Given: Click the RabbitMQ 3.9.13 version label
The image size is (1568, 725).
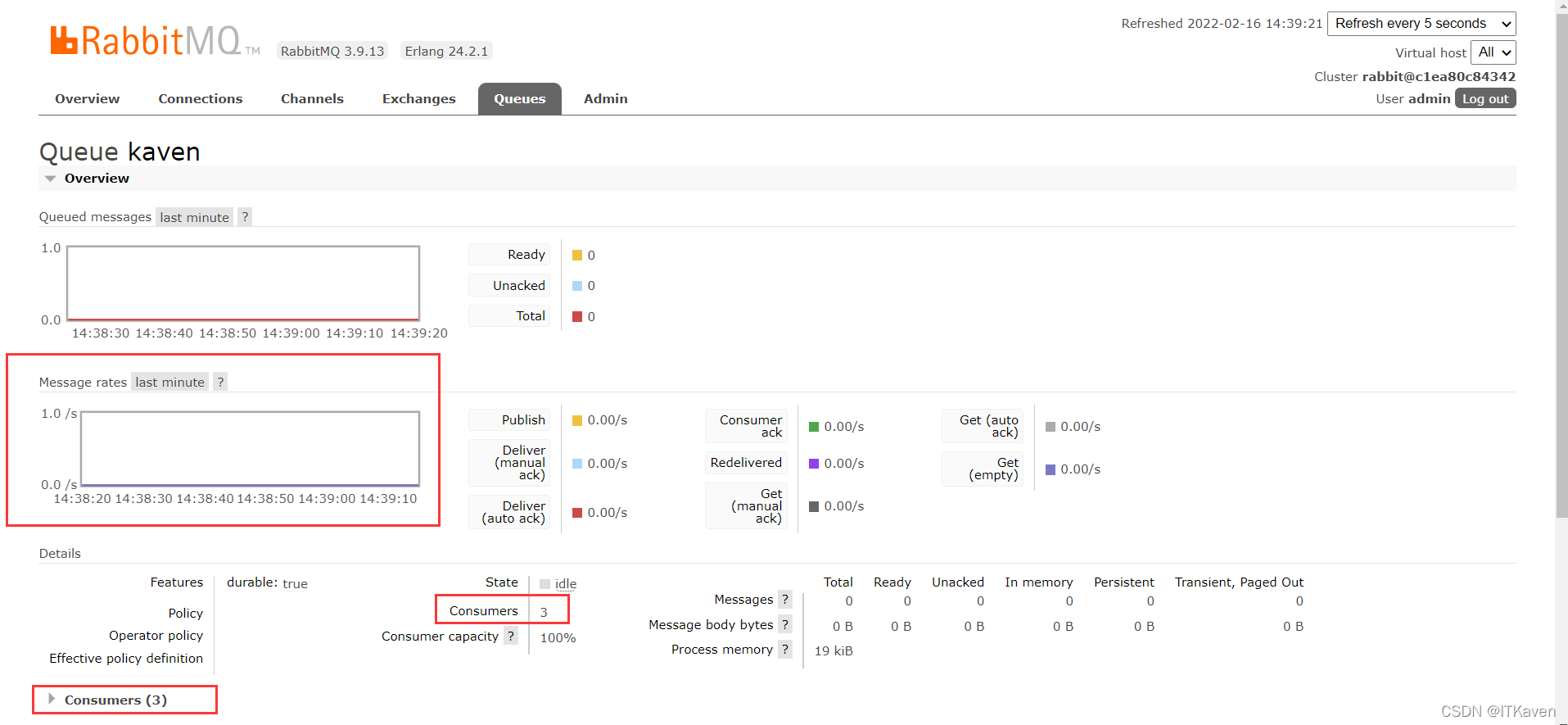Looking at the screenshot, I should [x=332, y=51].
